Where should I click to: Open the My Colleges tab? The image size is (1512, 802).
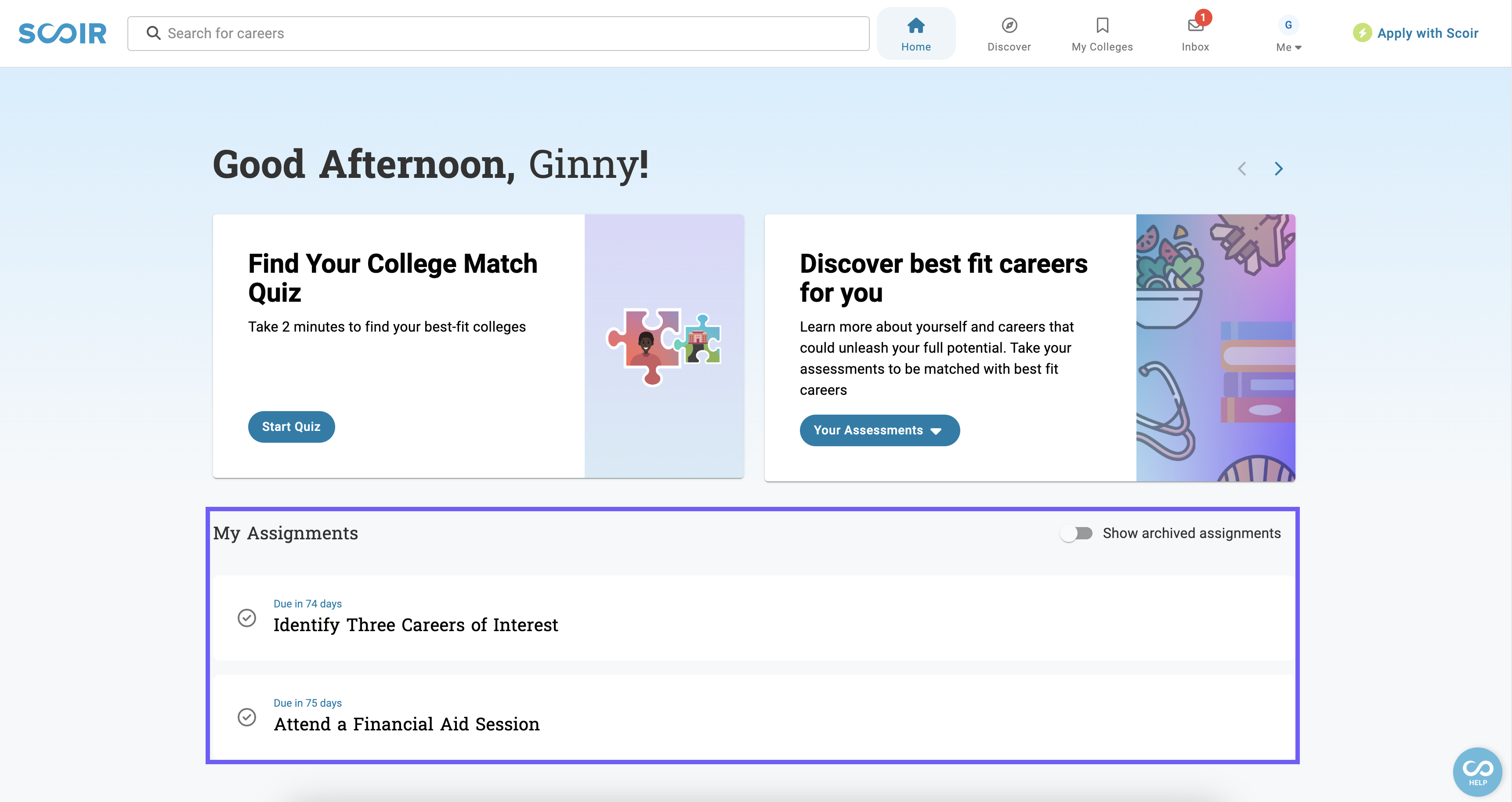tap(1102, 34)
